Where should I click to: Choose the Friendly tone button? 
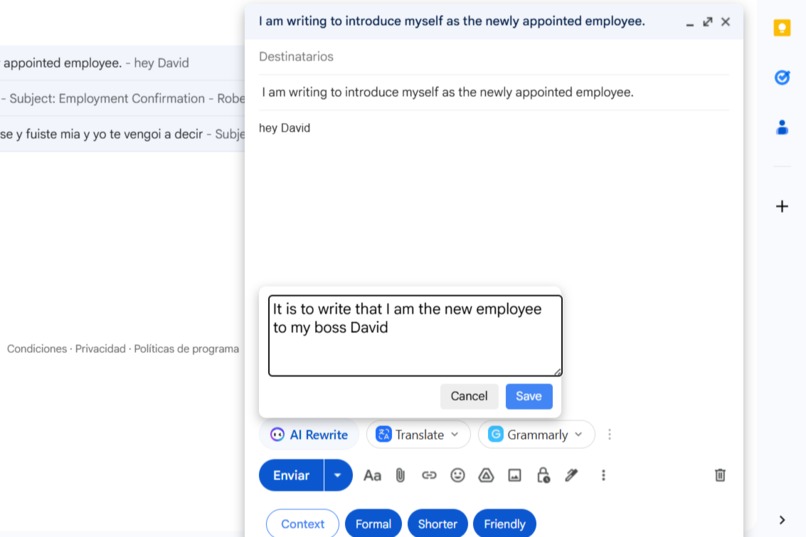click(x=504, y=524)
